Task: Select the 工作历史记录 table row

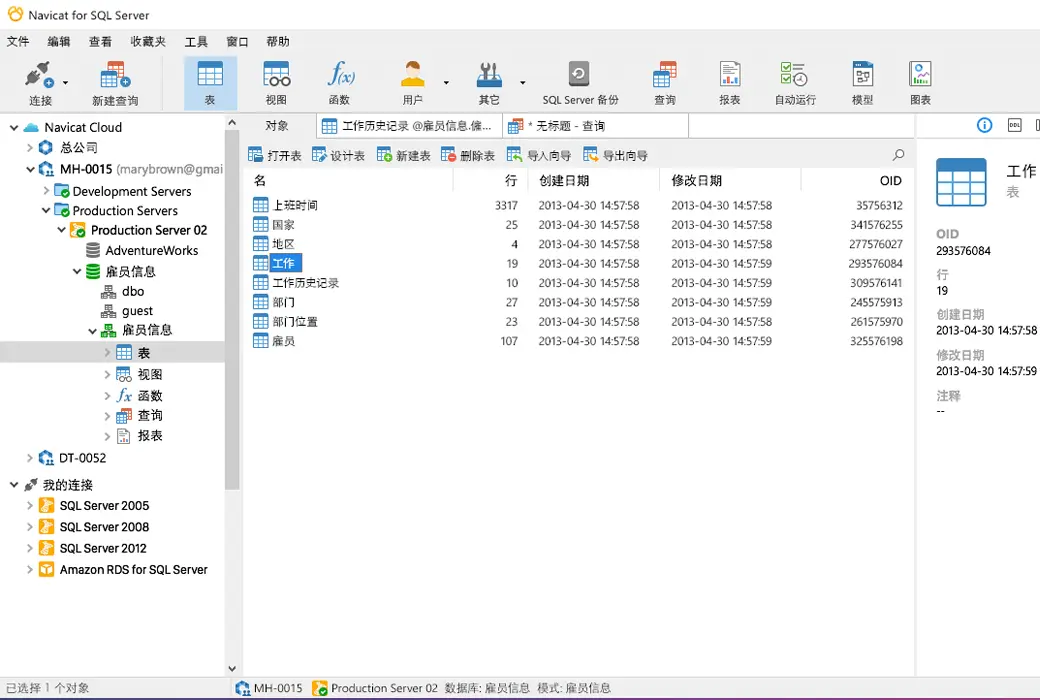Action: click(x=577, y=283)
